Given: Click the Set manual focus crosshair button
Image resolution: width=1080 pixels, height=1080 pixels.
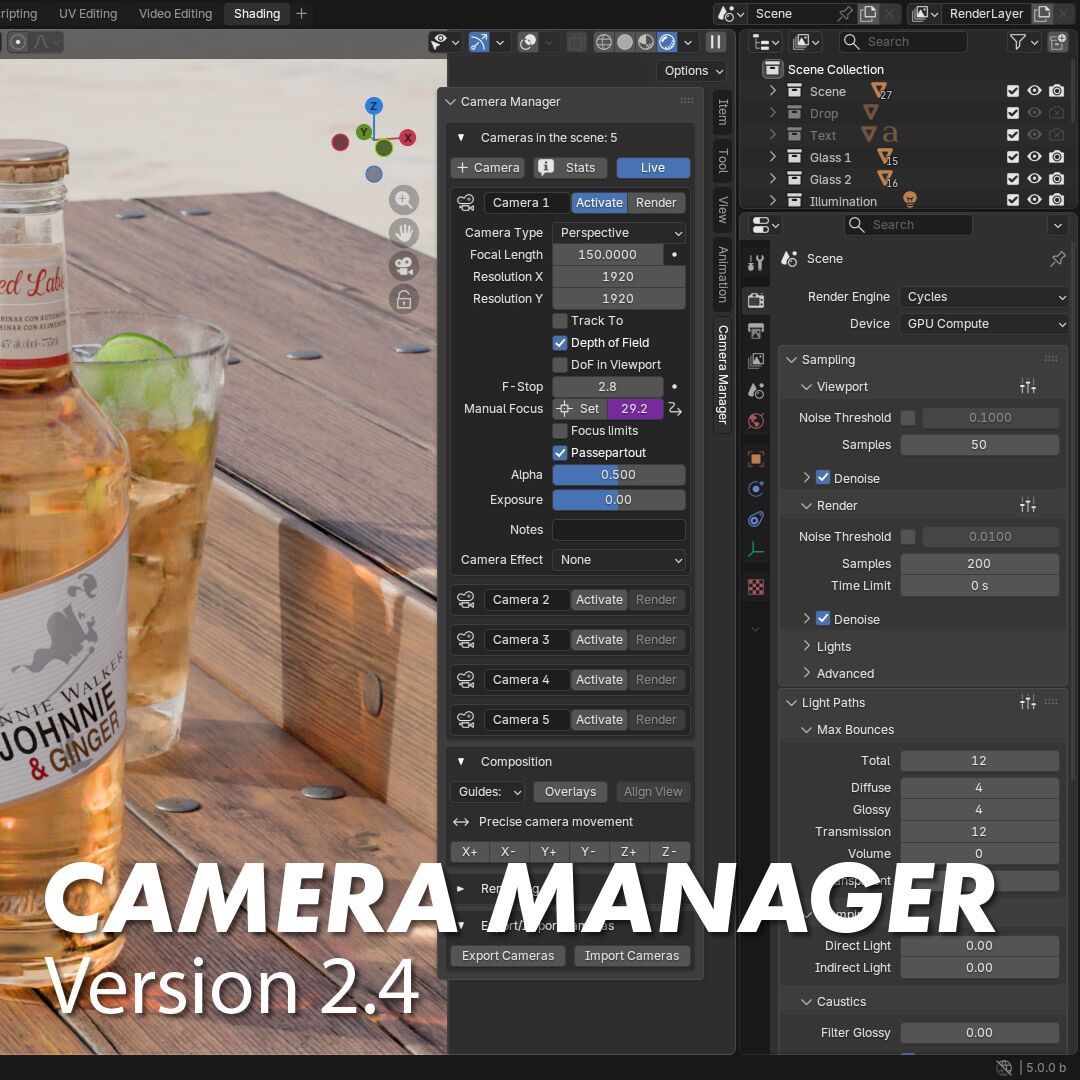Looking at the screenshot, I should tap(579, 409).
